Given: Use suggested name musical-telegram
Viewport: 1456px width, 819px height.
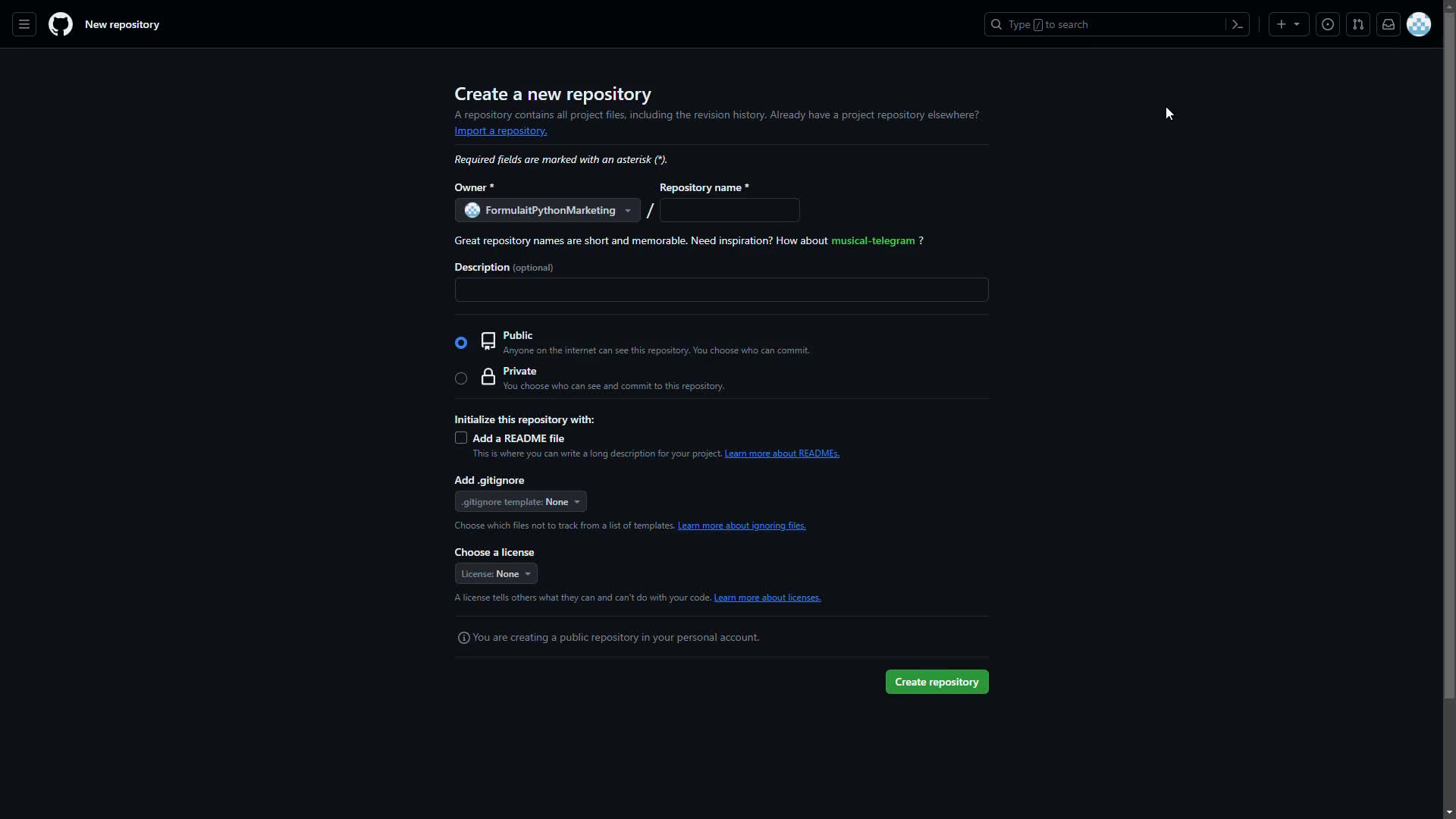Looking at the screenshot, I should (x=873, y=240).
